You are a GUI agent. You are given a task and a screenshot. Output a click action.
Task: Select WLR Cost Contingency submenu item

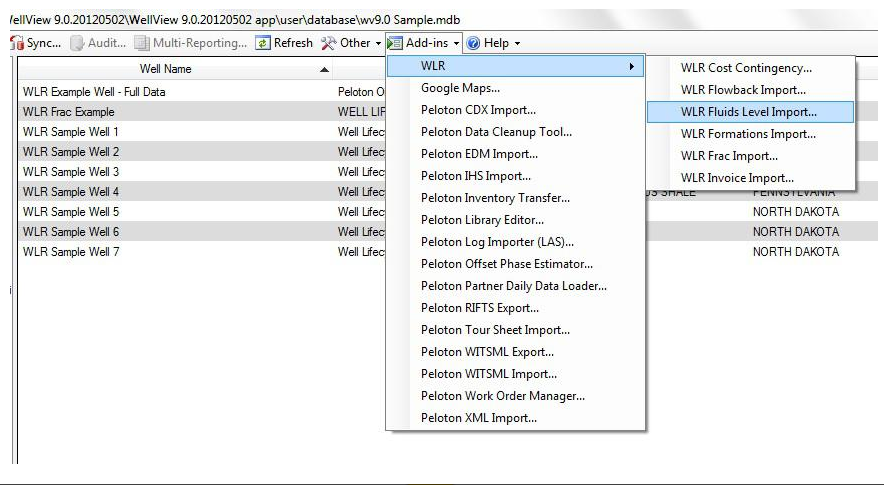750,68
